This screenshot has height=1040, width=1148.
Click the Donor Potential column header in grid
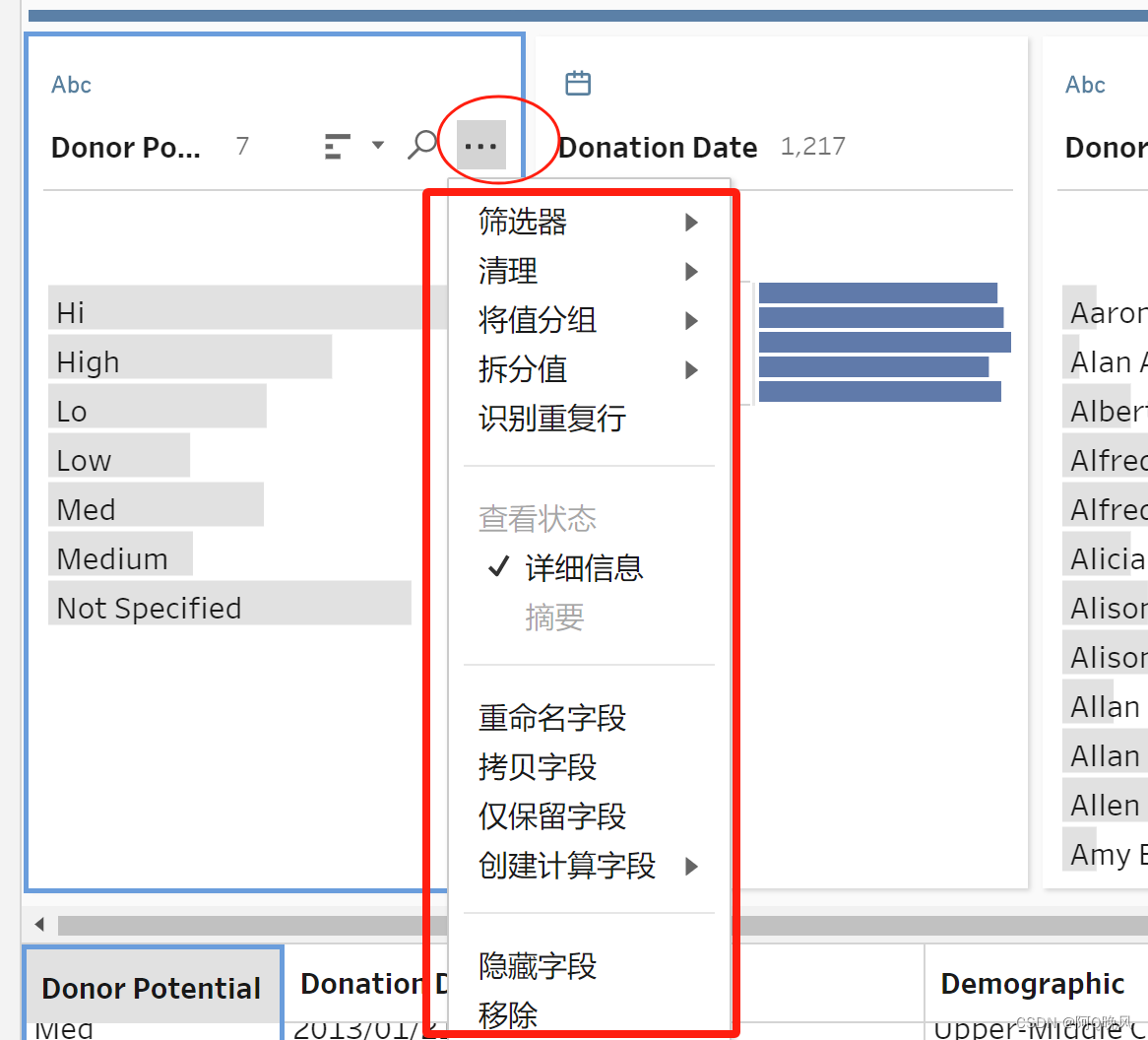tap(153, 987)
